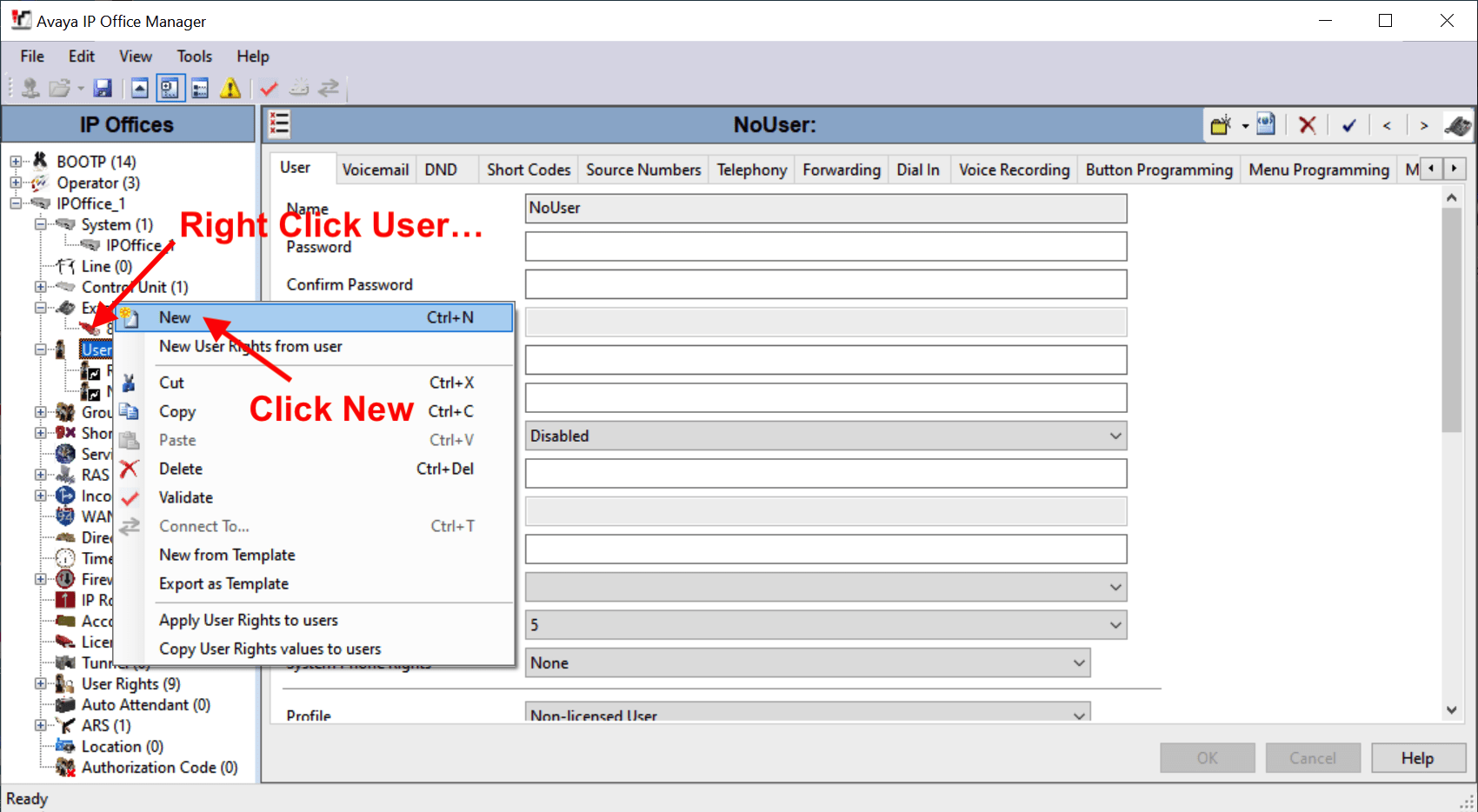This screenshot has height=812, width=1478.
Task: Click the export as template document icon
Action: (1267, 124)
